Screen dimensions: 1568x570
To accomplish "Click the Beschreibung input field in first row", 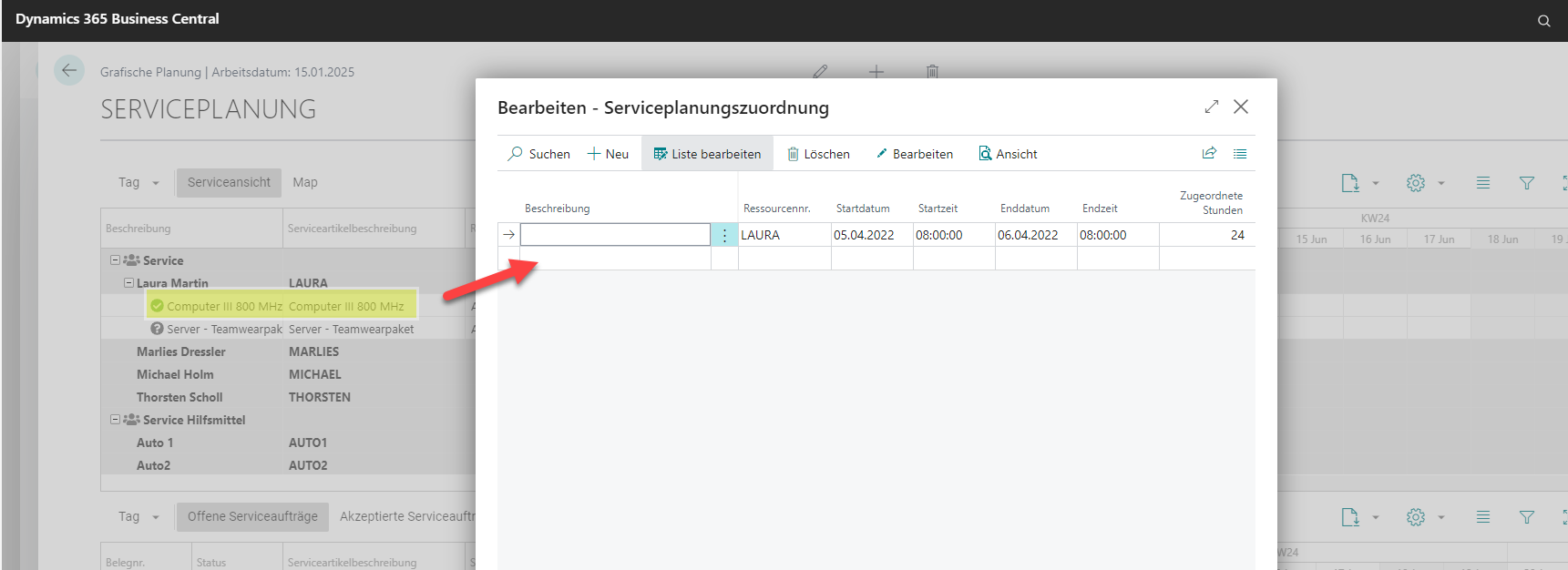I will (x=615, y=235).
